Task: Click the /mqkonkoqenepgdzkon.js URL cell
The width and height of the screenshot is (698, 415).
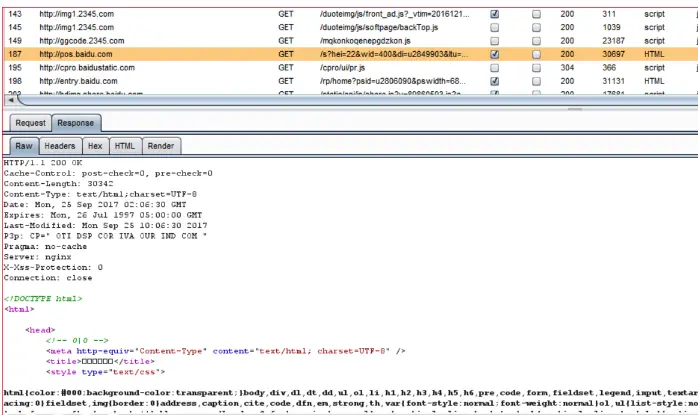Action: 365,41
